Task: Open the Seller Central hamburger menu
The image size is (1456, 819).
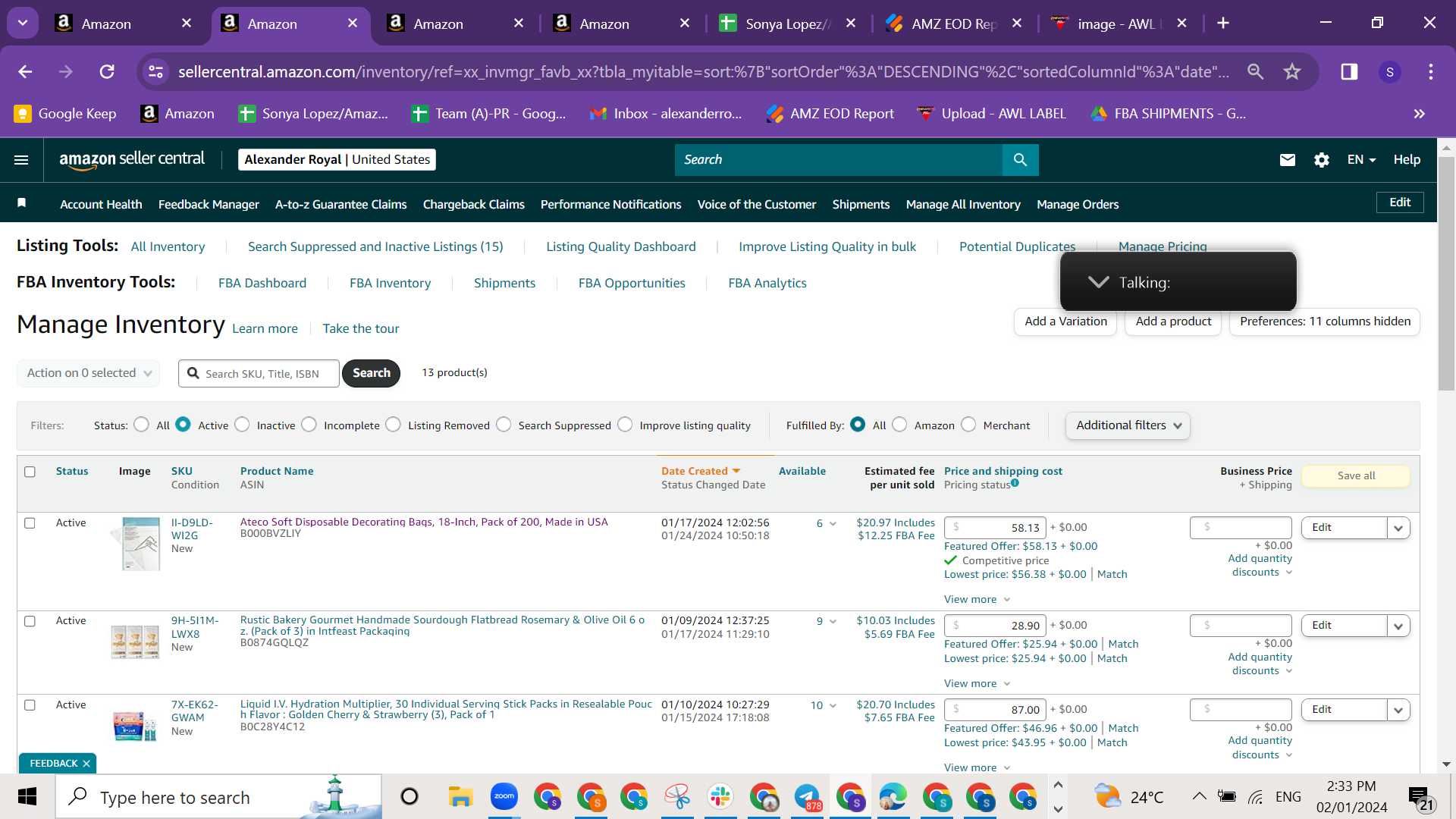Action: [x=21, y=160]
